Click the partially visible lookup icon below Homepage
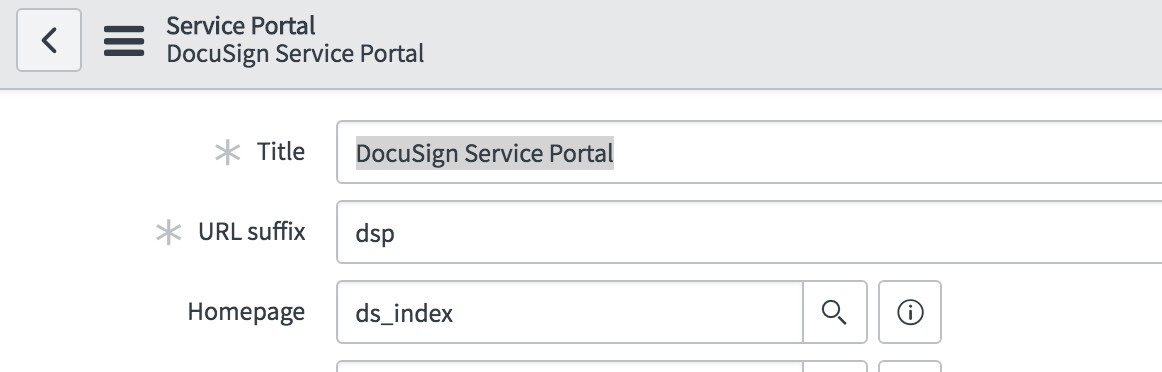 [x=834, y=366]
